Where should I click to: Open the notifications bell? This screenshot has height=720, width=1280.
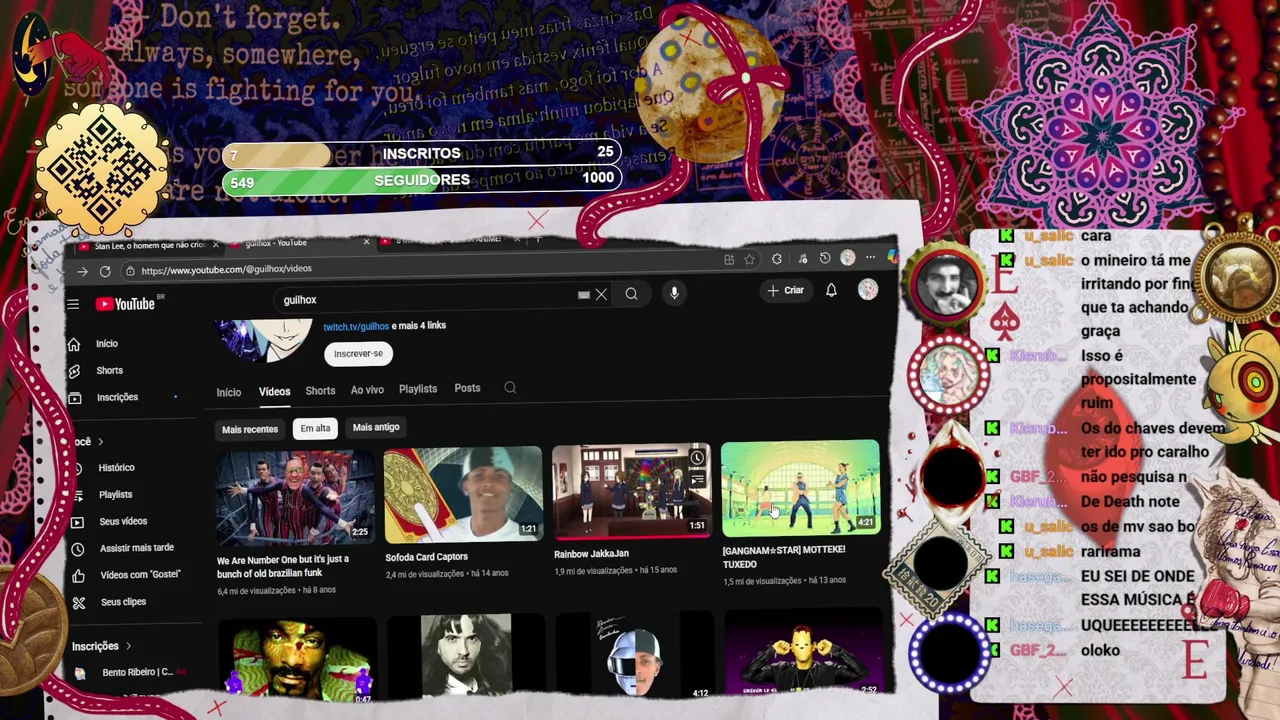tap(831, 290)
